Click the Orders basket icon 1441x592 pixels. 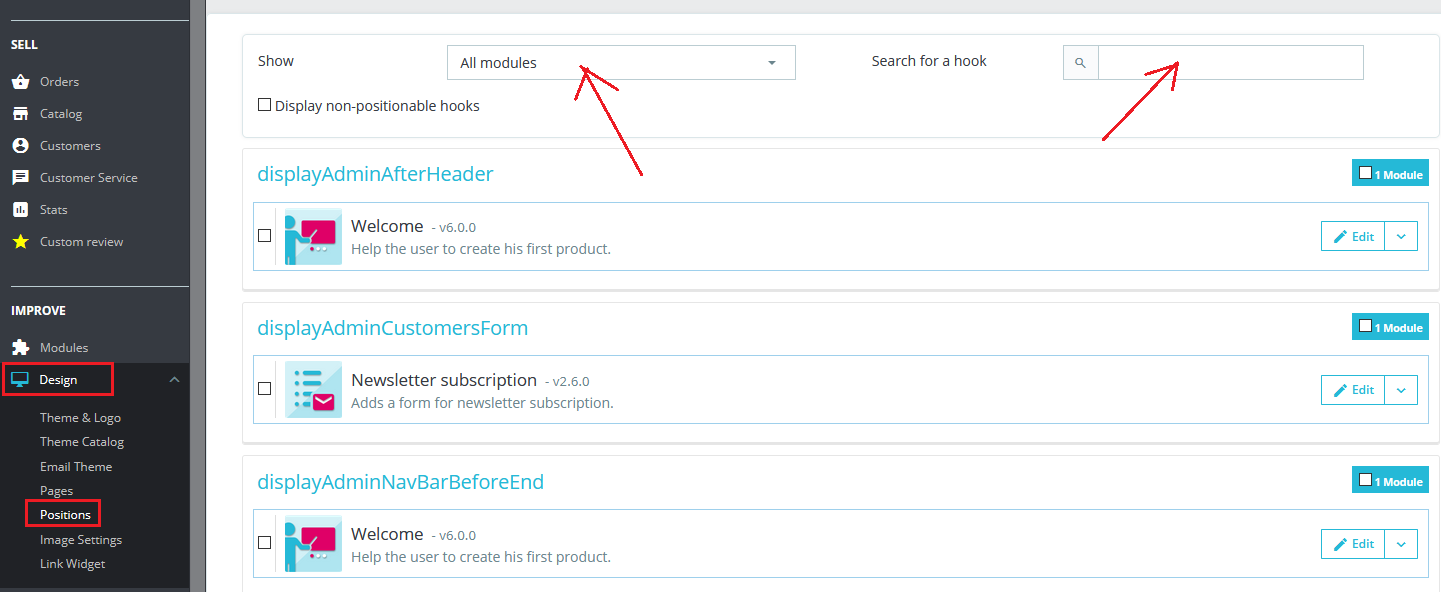[x=20, y=82]
